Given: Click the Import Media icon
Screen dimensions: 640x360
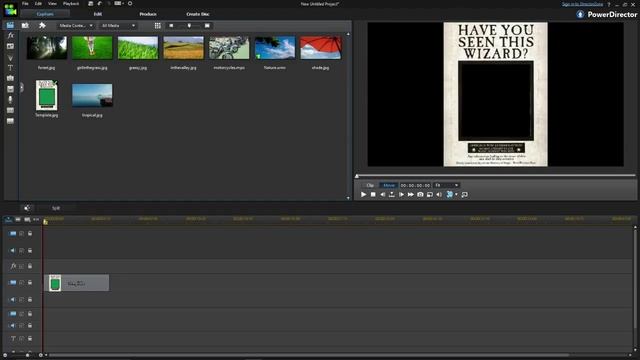Looking at the screenshot, I should [x=25, y=25].
